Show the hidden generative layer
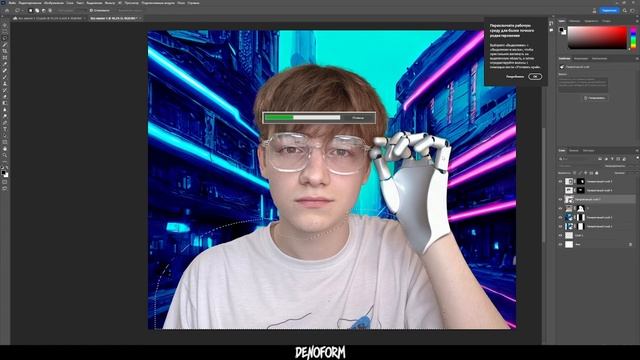Viewport: 640px width, 360px height. 560,191
